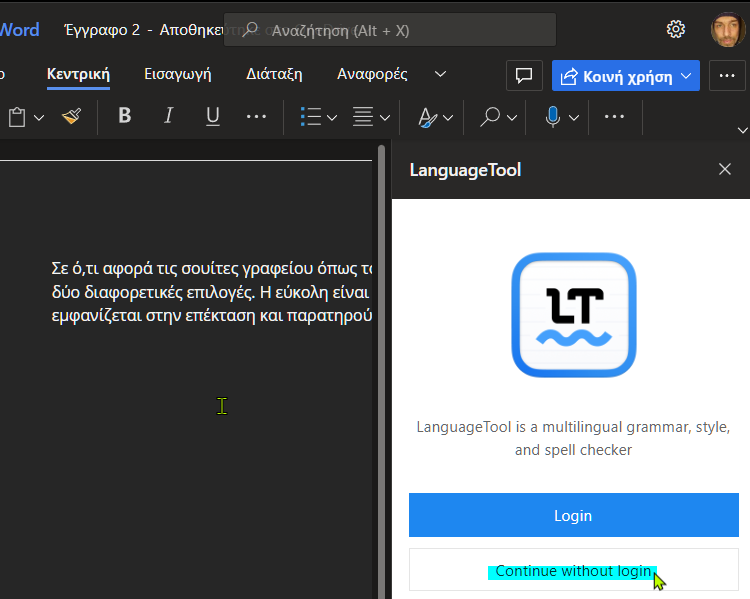Expand the Paste options arrow
The image size is (750, 599).
39,118
